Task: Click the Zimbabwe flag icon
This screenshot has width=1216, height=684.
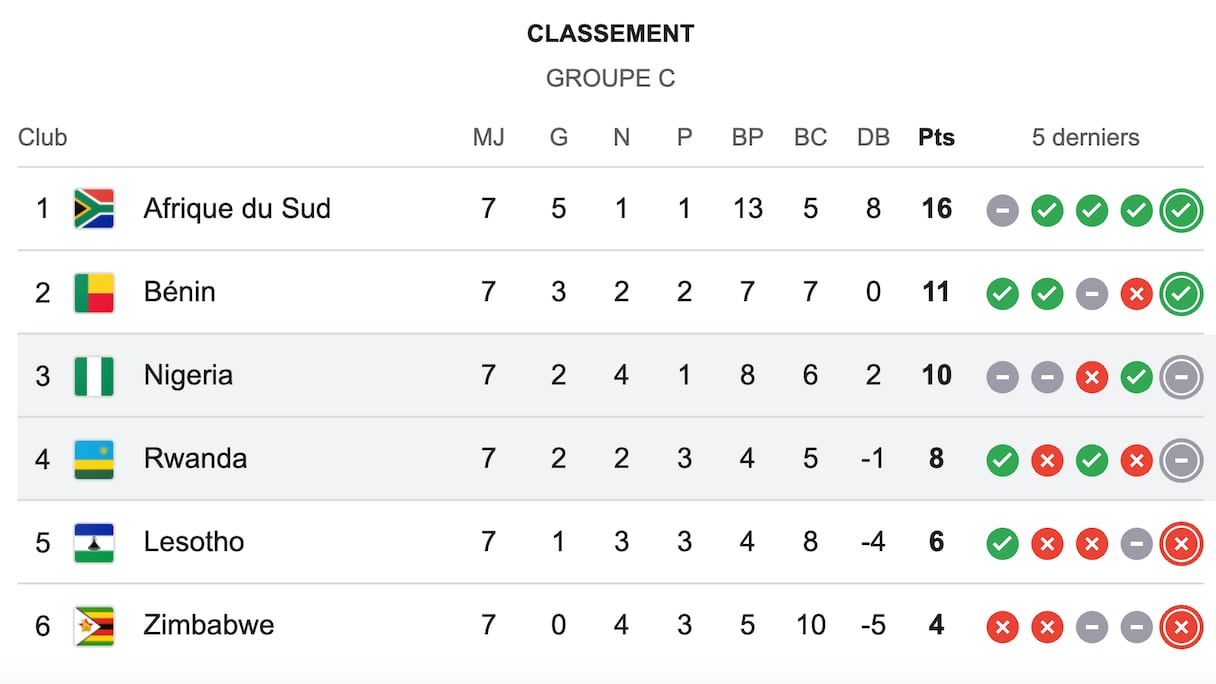Action: coord(94,626)
